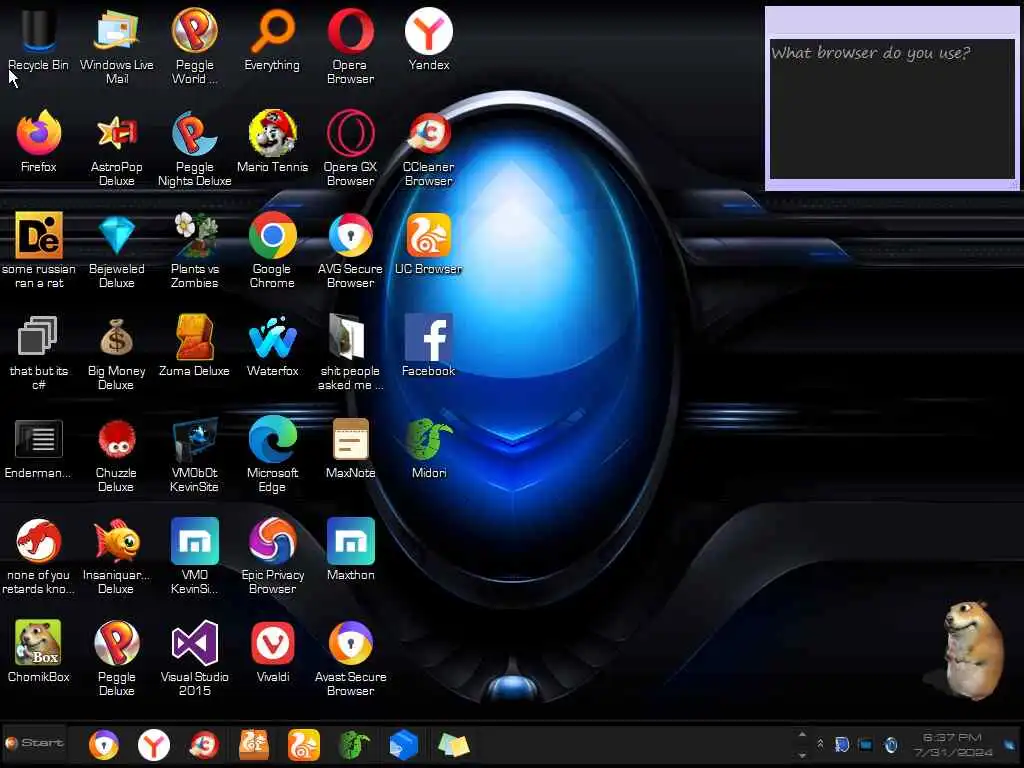
Task: Open the sticky notes taskbar icon
Action: pyautogui.click(x=454, y=745)
